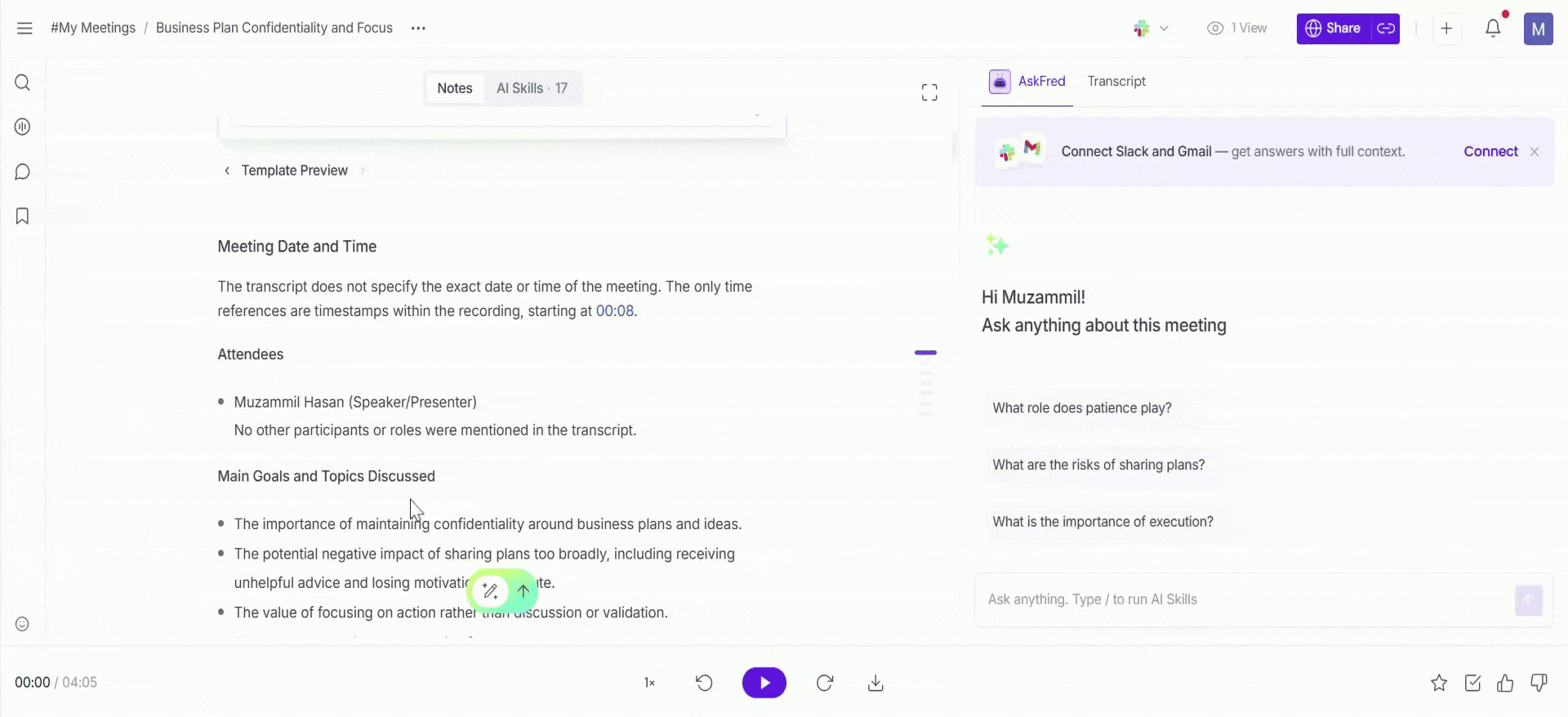The width and height of the screenshot is (1568, 717).
Task: Star this meeting as favorite
Action: (x=1439, y=683)
